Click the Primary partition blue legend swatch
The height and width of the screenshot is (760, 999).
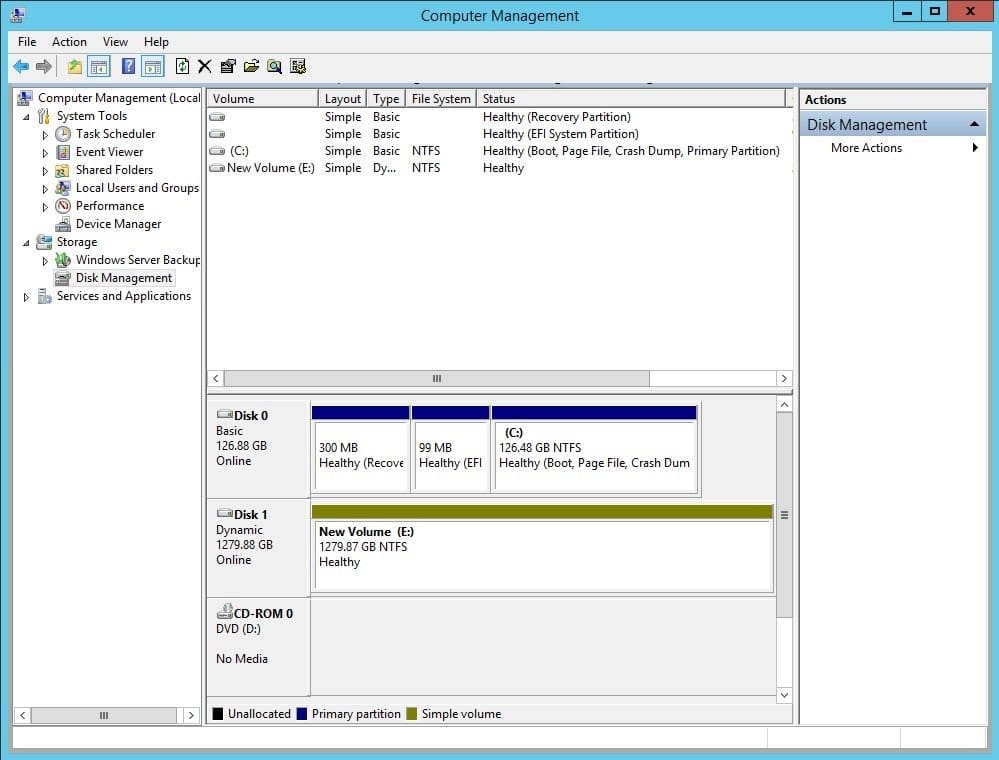tap(302, 713)
